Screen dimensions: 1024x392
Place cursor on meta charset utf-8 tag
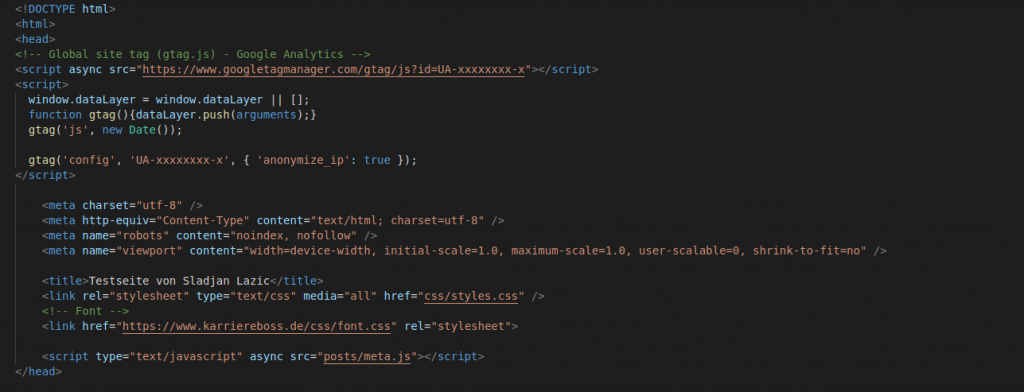122,205
